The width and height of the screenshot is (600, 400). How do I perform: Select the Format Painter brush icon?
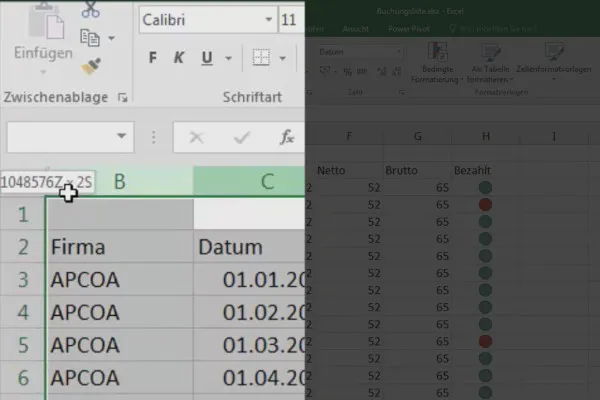coord(91,67)
